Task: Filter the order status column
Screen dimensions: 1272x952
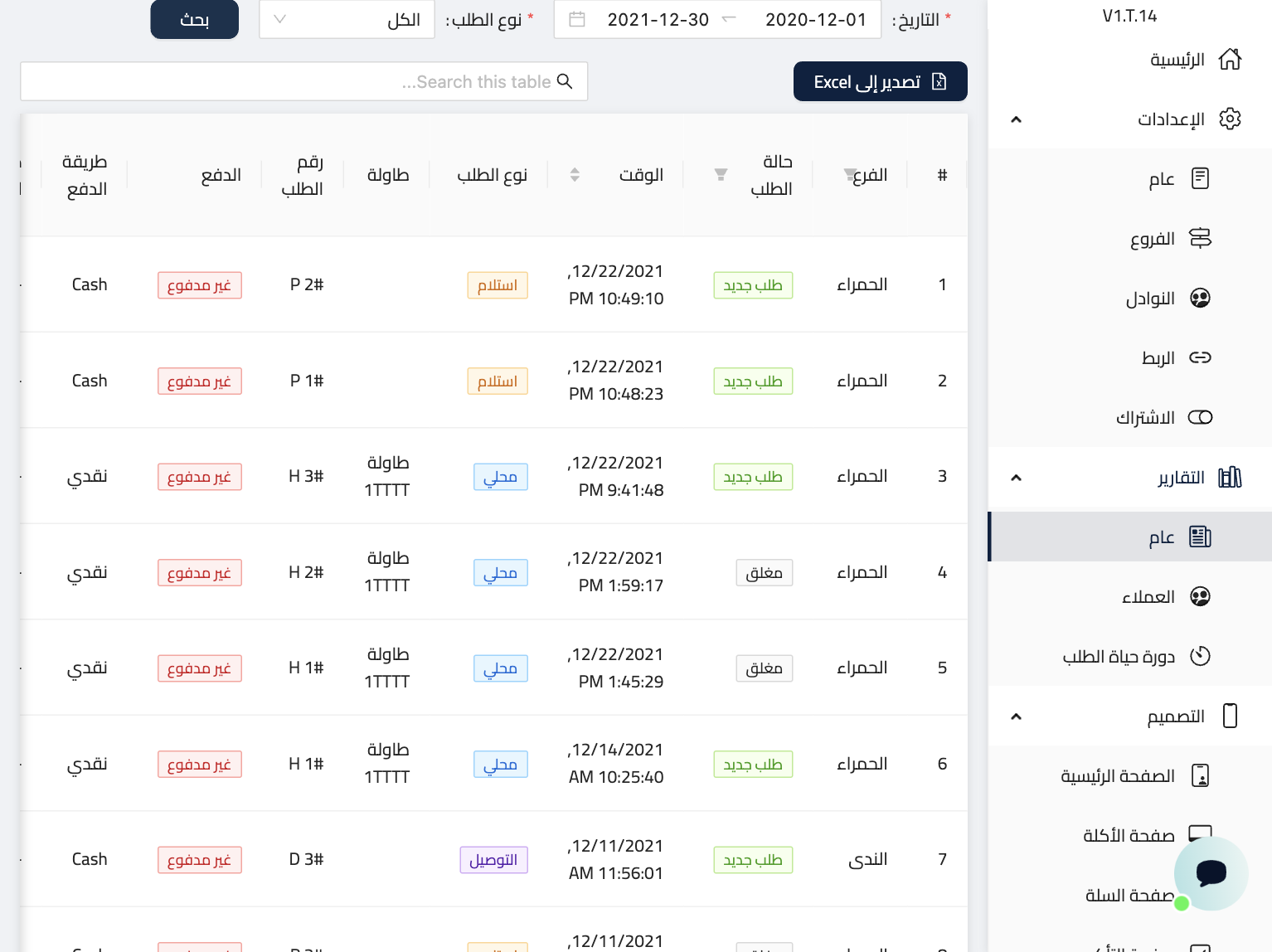Action: click(721, 175)
